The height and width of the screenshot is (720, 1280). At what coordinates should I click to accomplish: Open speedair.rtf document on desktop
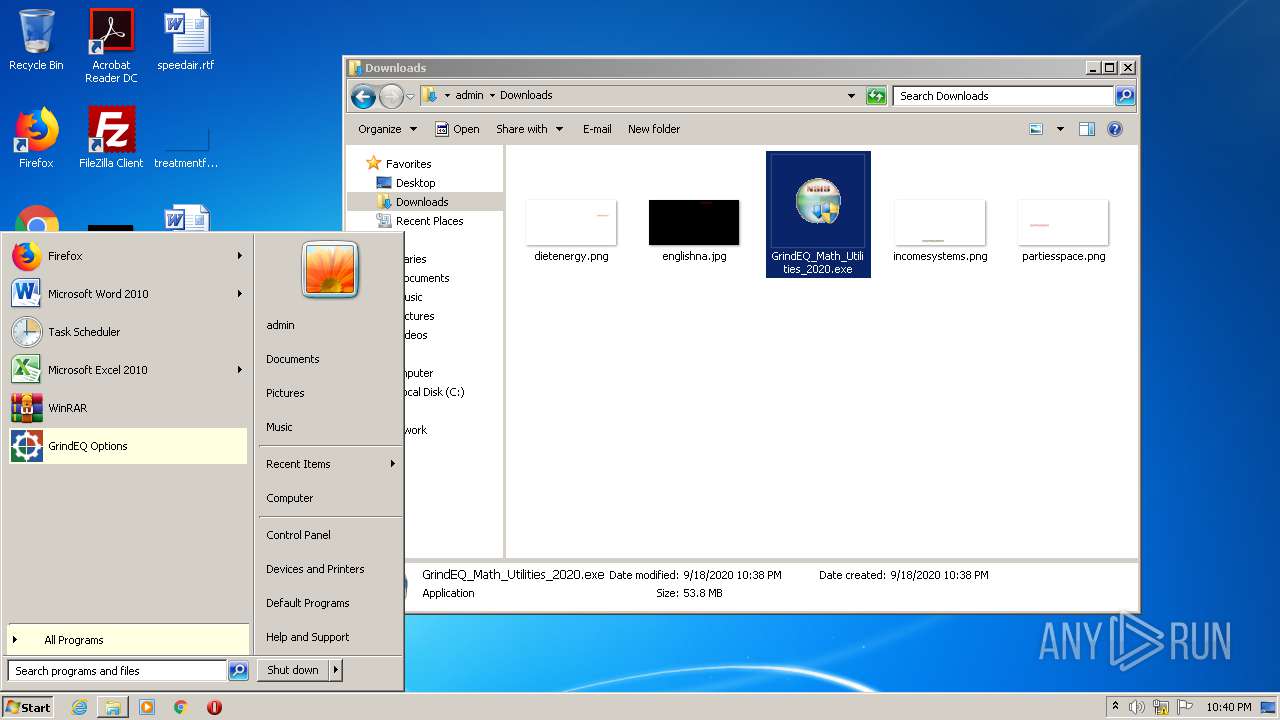[186, 40]
